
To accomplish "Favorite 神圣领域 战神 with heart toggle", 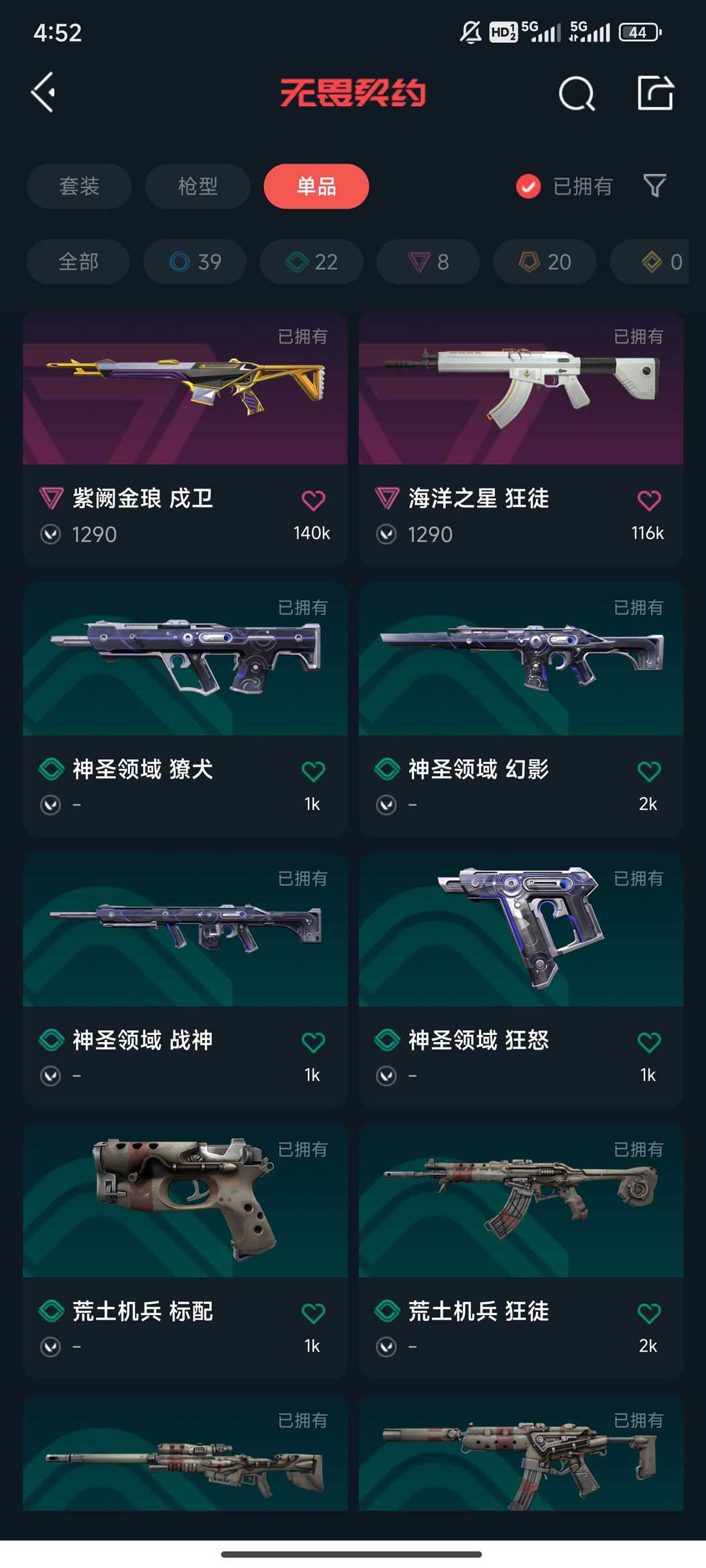I will pos(313,1042).
